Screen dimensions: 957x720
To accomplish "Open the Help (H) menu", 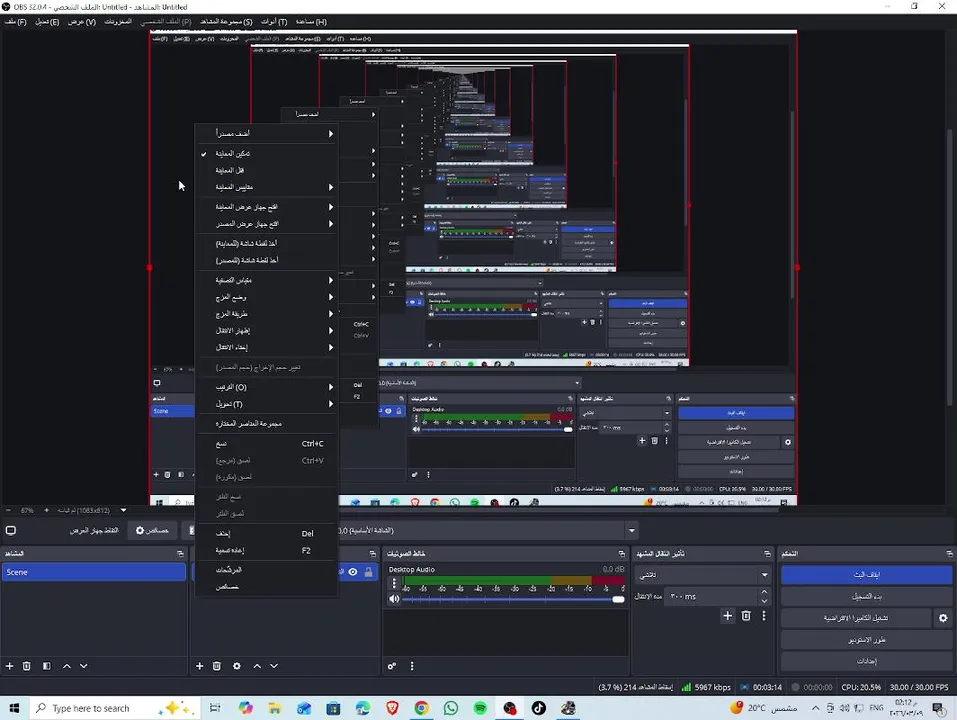I will pos(311,21).
